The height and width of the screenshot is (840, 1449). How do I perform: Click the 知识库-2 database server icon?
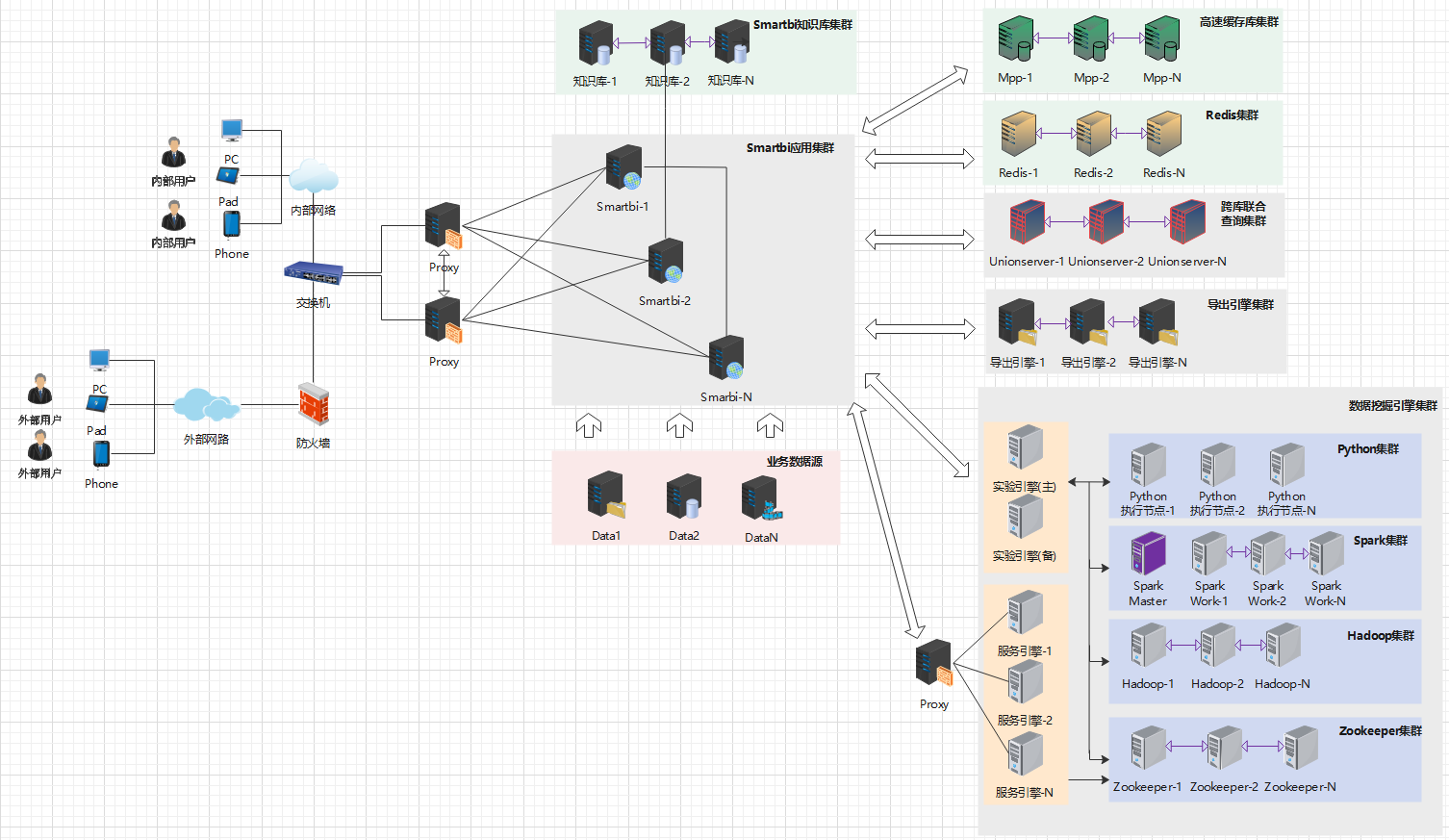click(667, 44)
